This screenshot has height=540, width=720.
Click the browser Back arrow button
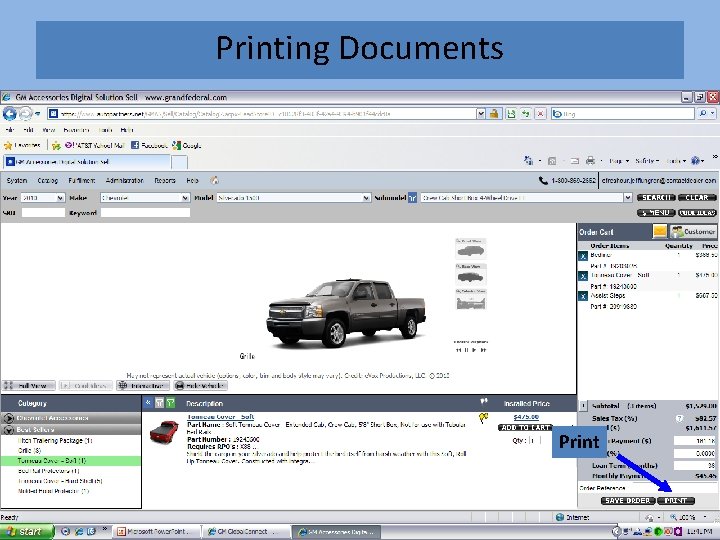coord(10,113)
